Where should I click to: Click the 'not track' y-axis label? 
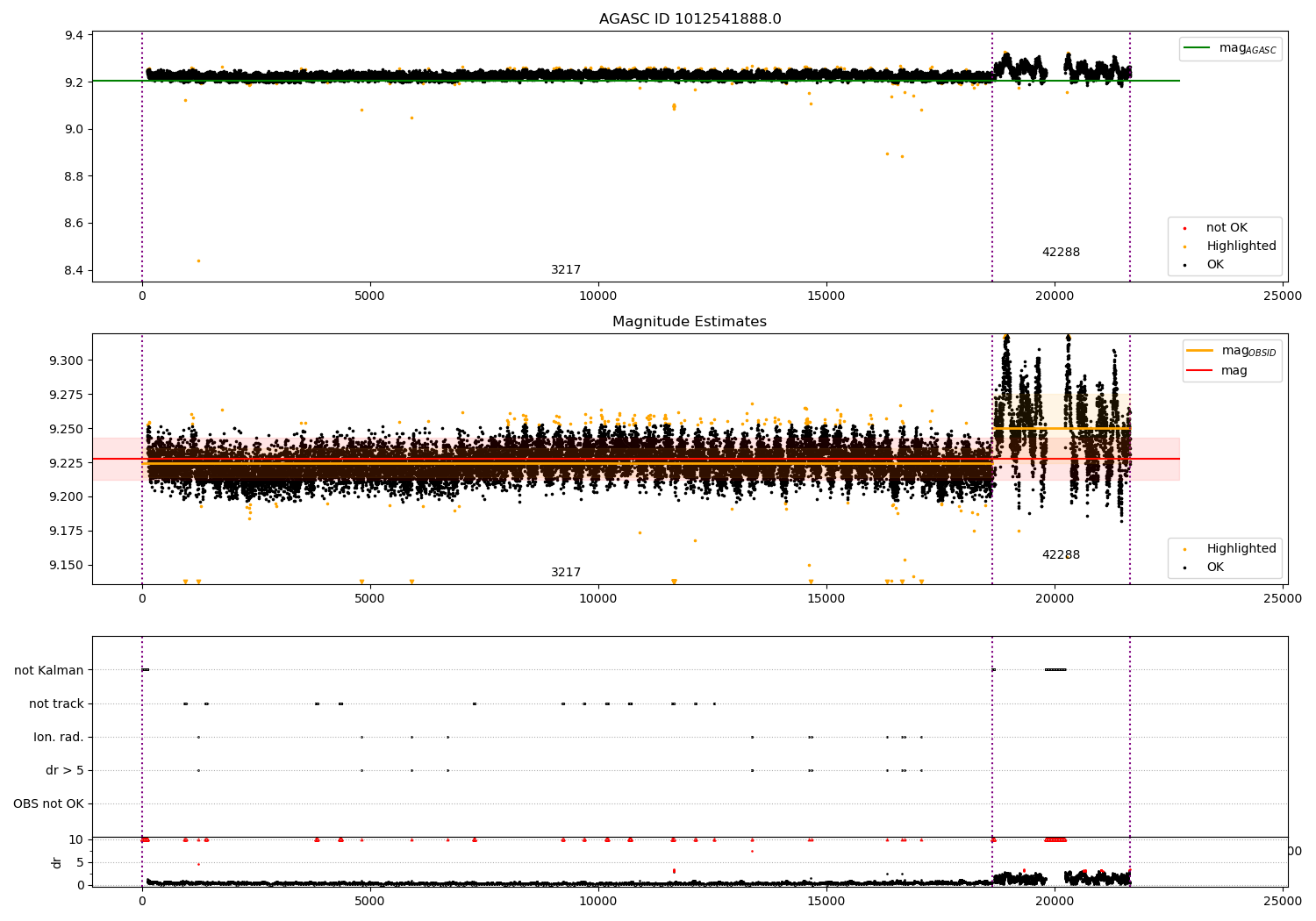tap(56, 703)
